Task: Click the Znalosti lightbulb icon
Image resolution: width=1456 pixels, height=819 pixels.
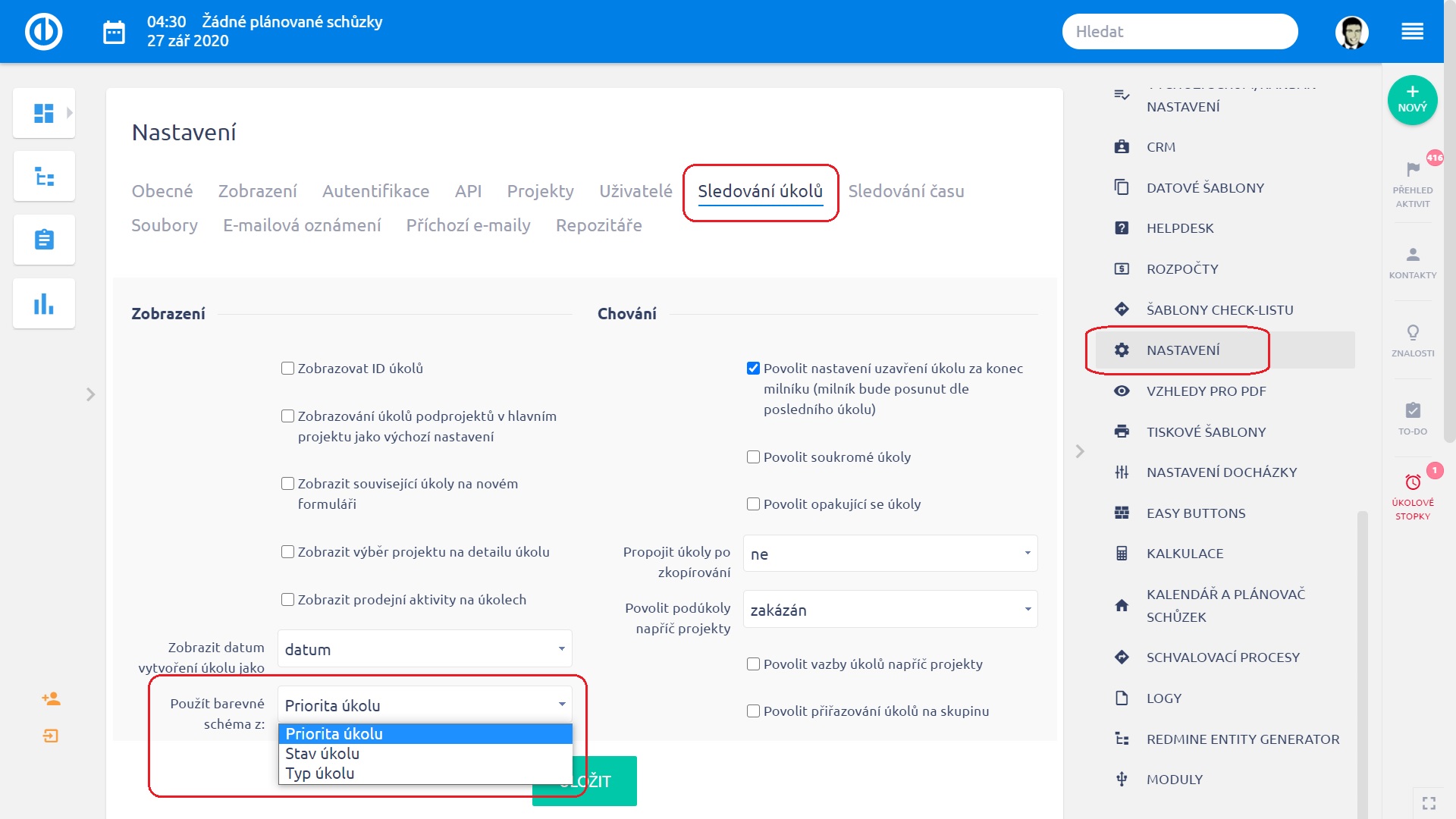Action: pos(1413,332)
